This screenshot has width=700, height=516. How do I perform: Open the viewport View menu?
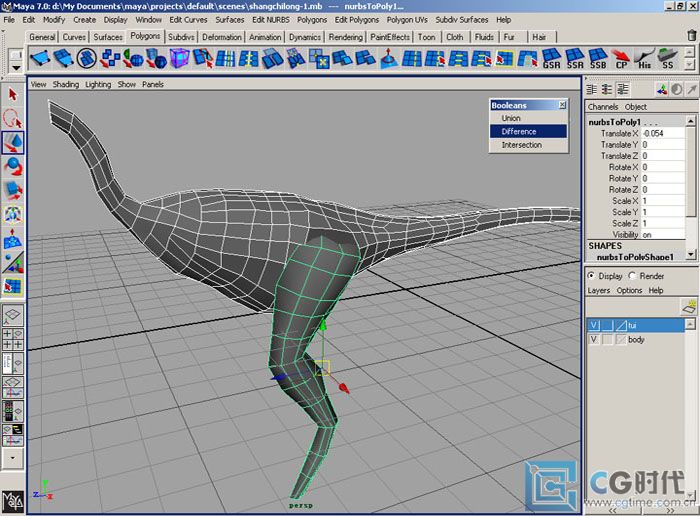pos(38,84)
